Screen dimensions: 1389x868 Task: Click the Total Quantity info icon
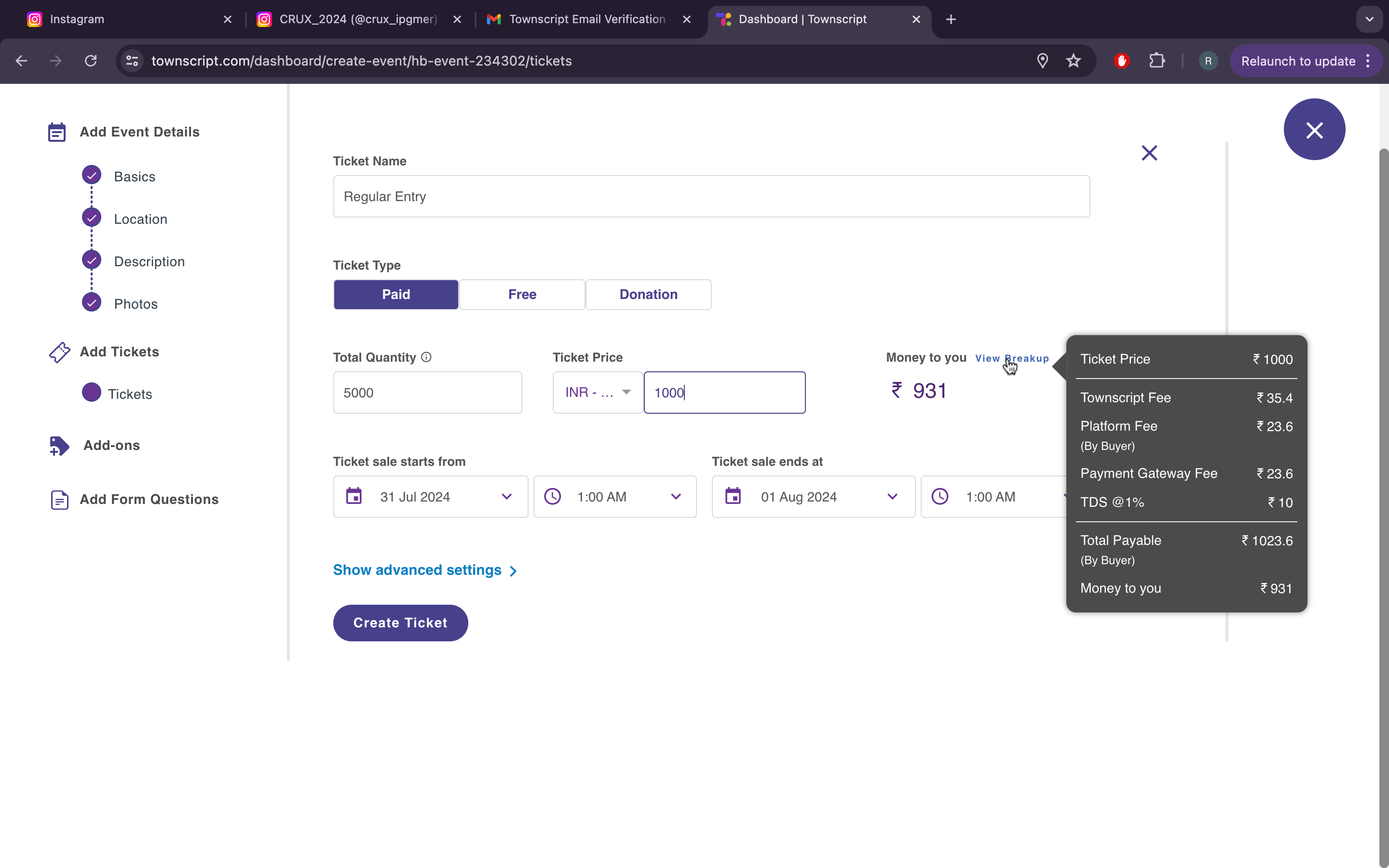point(426,357)
